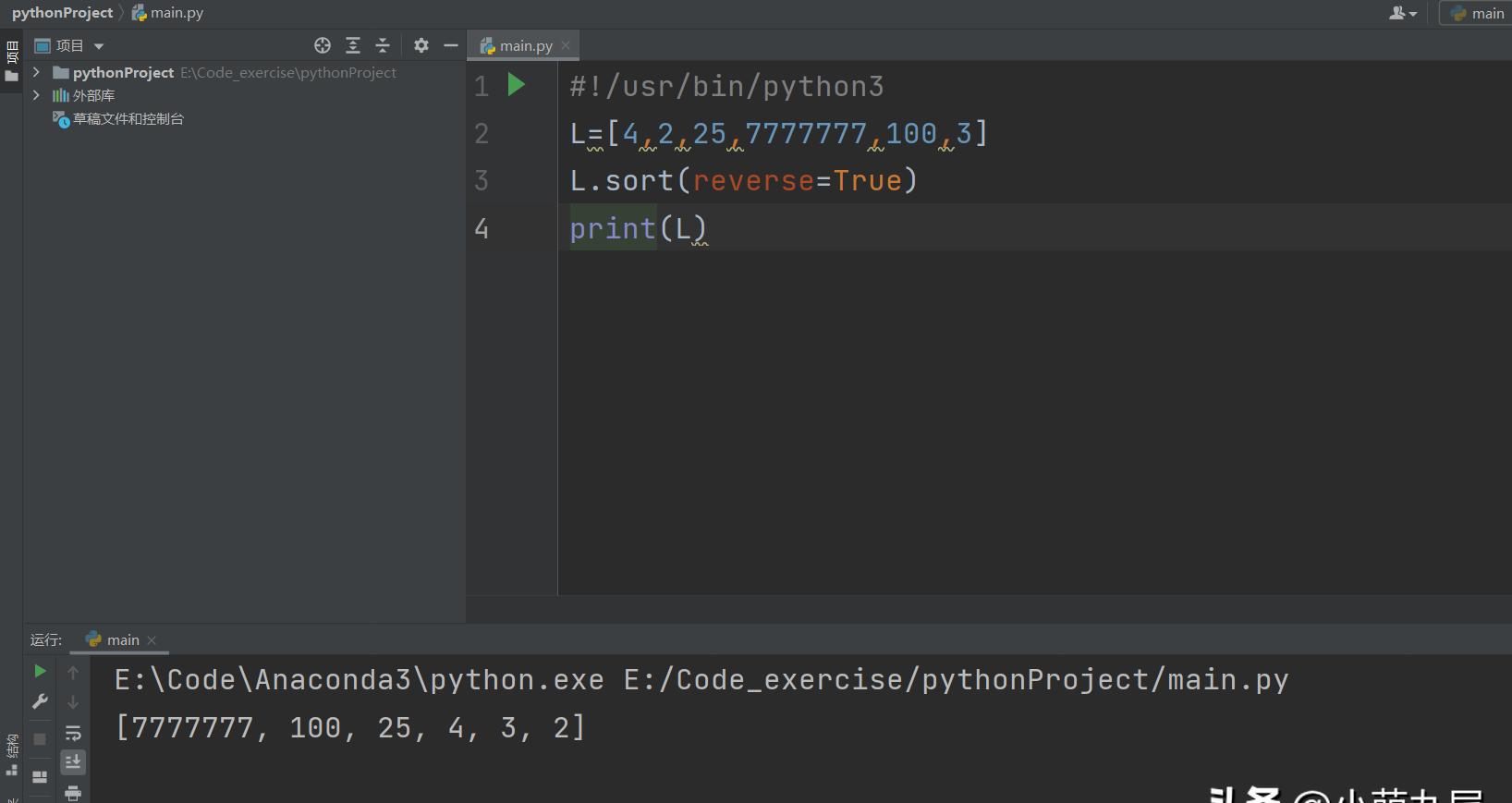Collapse all items in project tree
The height and width of the screenshot is (803, 1512).
tap(383, 45)
